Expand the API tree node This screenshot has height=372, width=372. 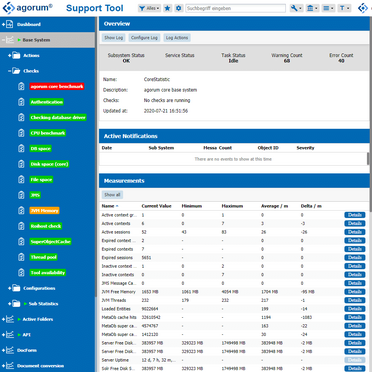[x=3, y=335]
